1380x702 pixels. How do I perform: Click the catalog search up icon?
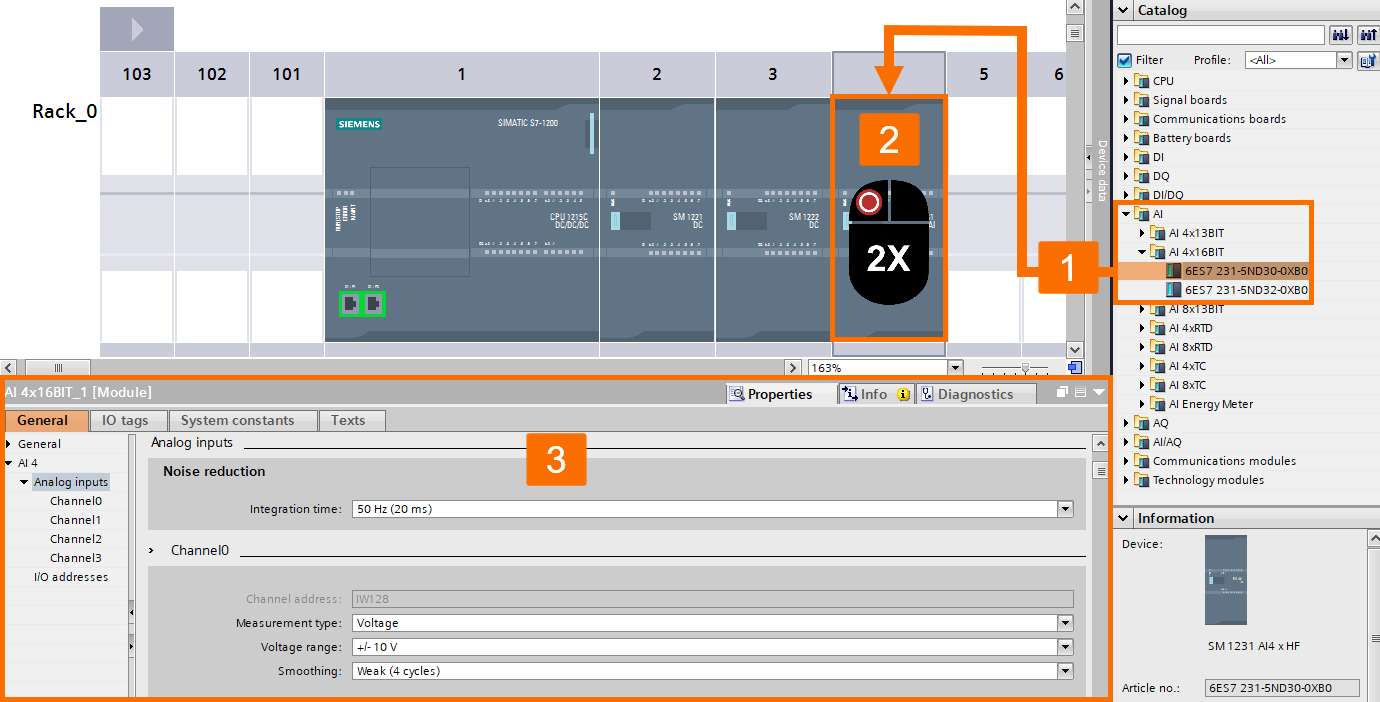1367,35
